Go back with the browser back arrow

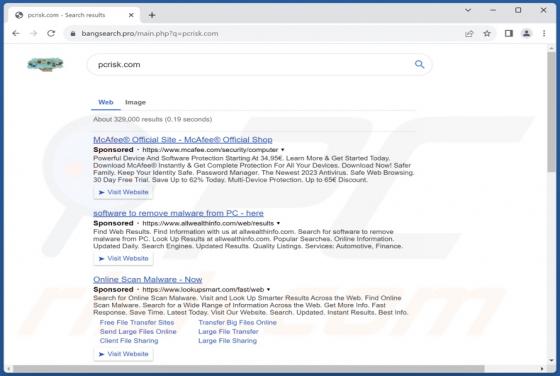(16, 34)
